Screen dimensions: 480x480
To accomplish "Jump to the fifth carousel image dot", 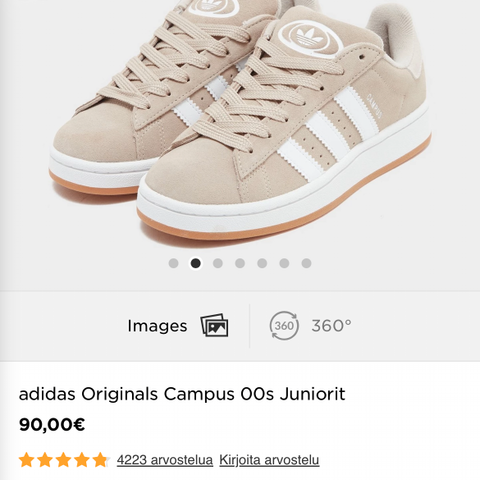I will click(x=262, y=263).
